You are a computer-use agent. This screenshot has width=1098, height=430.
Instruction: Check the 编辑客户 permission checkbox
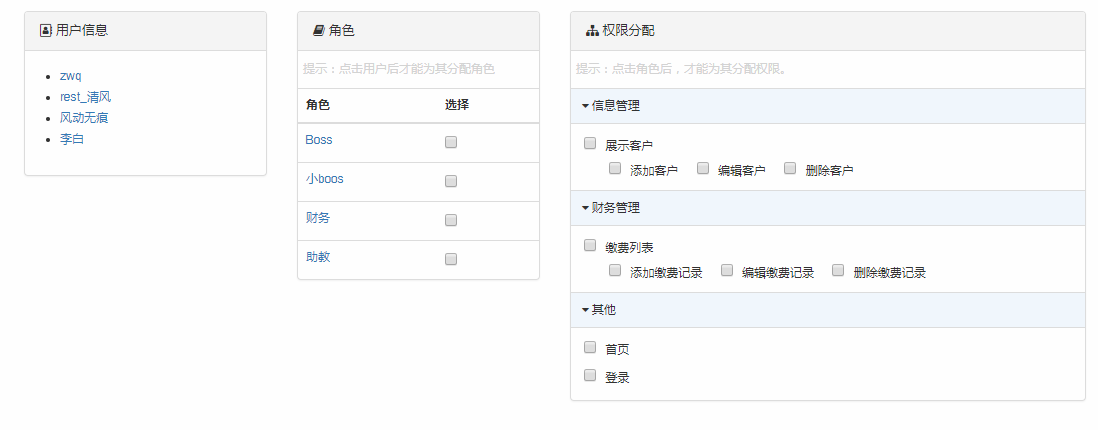pyautogui.click(x=703, y=168)
